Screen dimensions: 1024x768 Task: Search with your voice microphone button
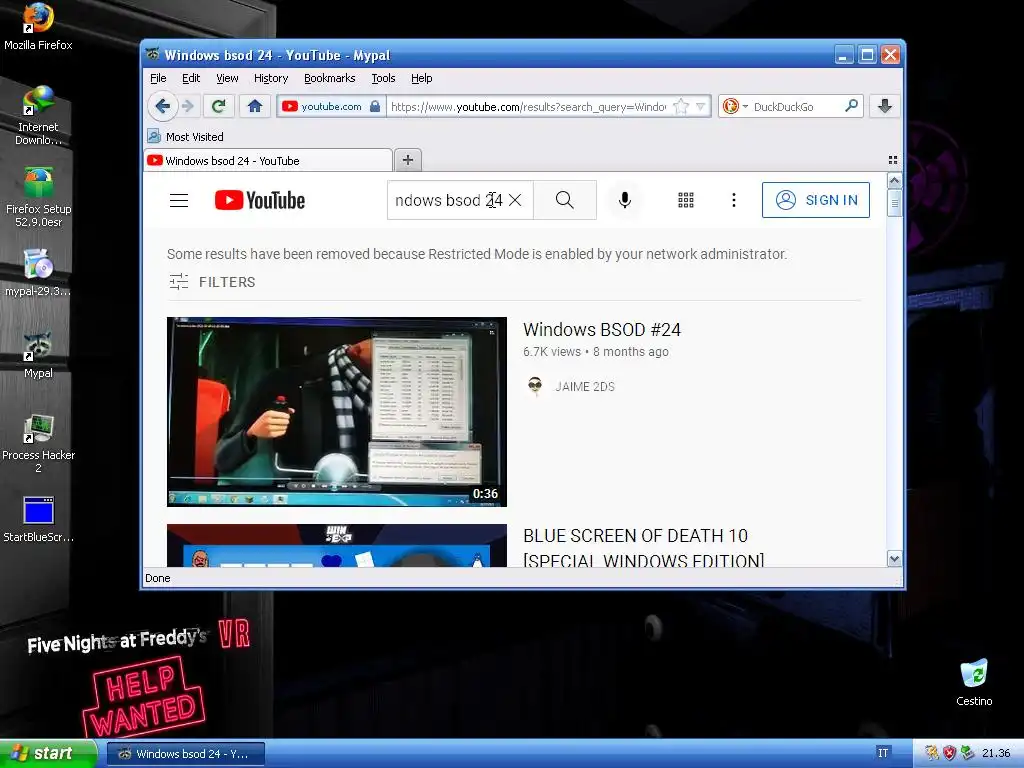point(625,200)
